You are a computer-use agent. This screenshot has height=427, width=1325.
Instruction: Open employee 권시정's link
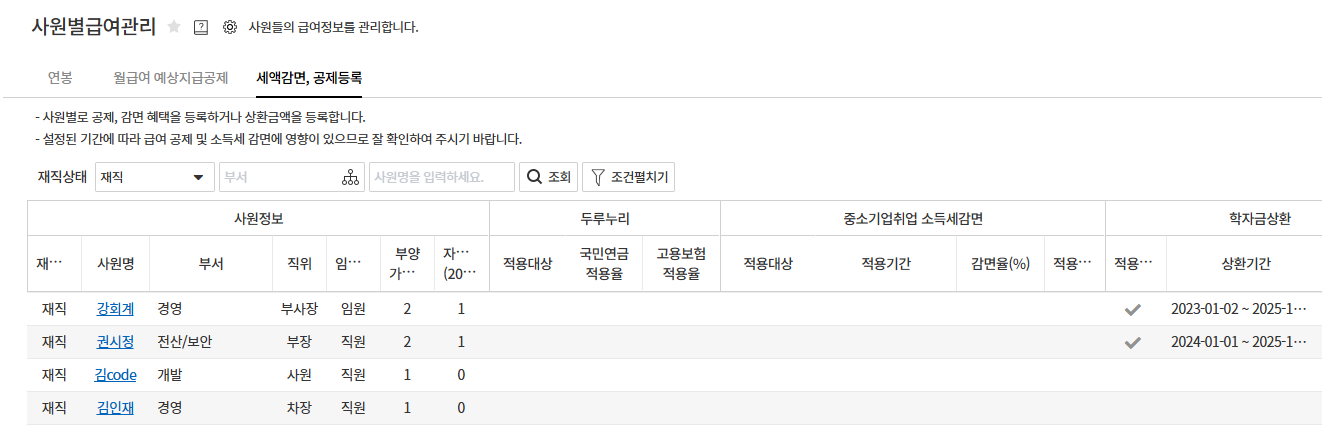[115, 342]
